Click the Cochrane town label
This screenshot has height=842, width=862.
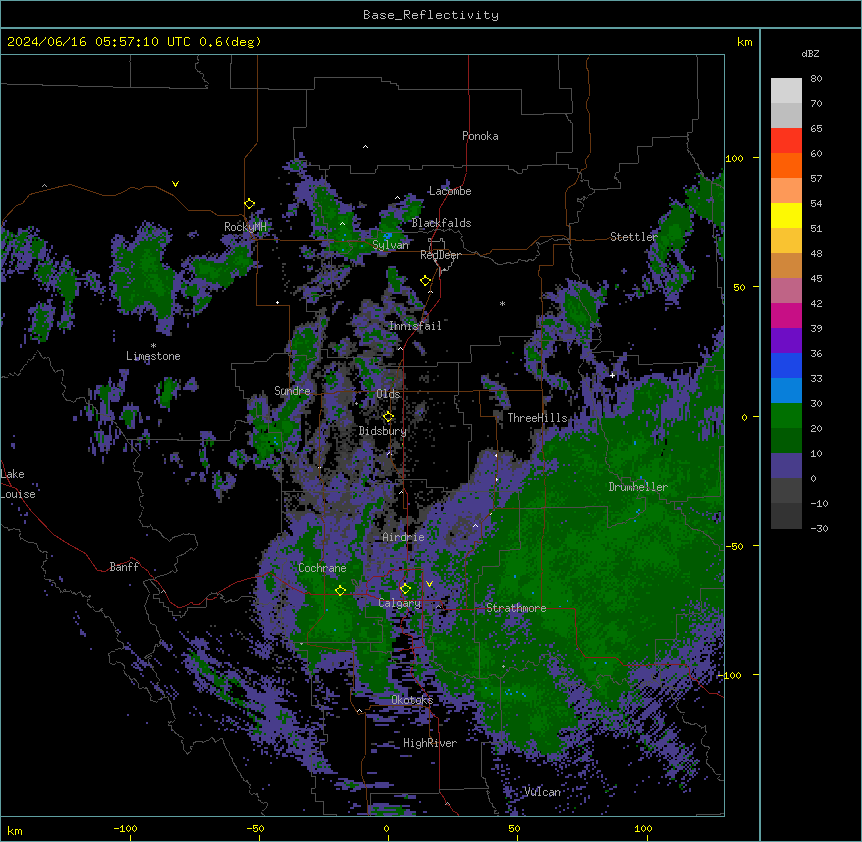(x=322, y=568)
